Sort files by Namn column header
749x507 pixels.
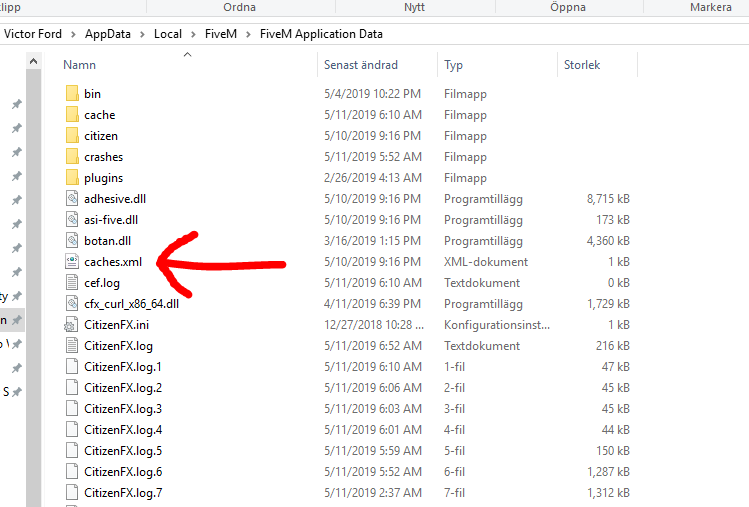(x=79, y=65)
